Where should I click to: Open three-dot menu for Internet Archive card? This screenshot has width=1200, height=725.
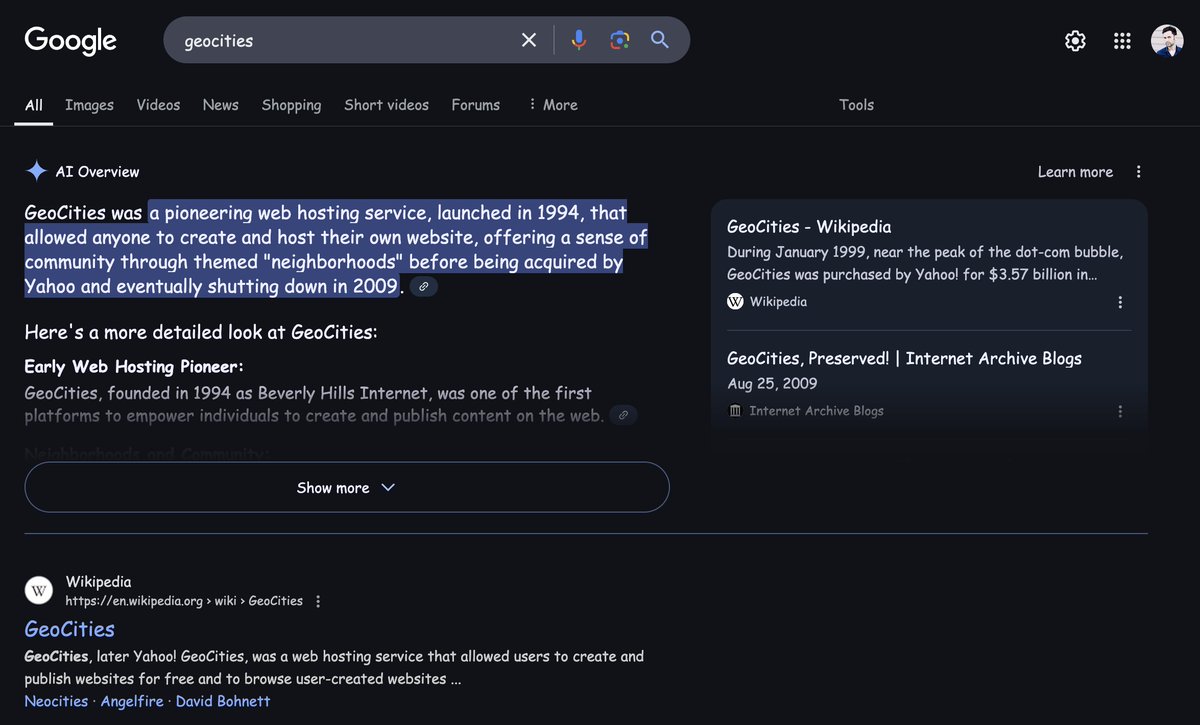[1120, 411]
